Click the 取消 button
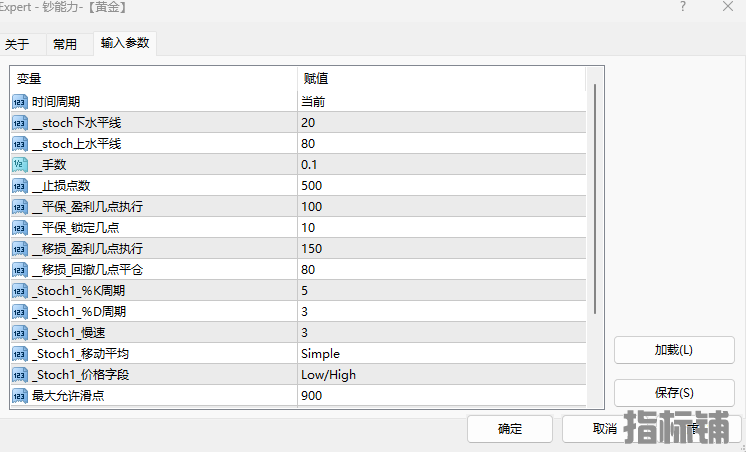Screen dimensions: 746x452 point(605,429)
